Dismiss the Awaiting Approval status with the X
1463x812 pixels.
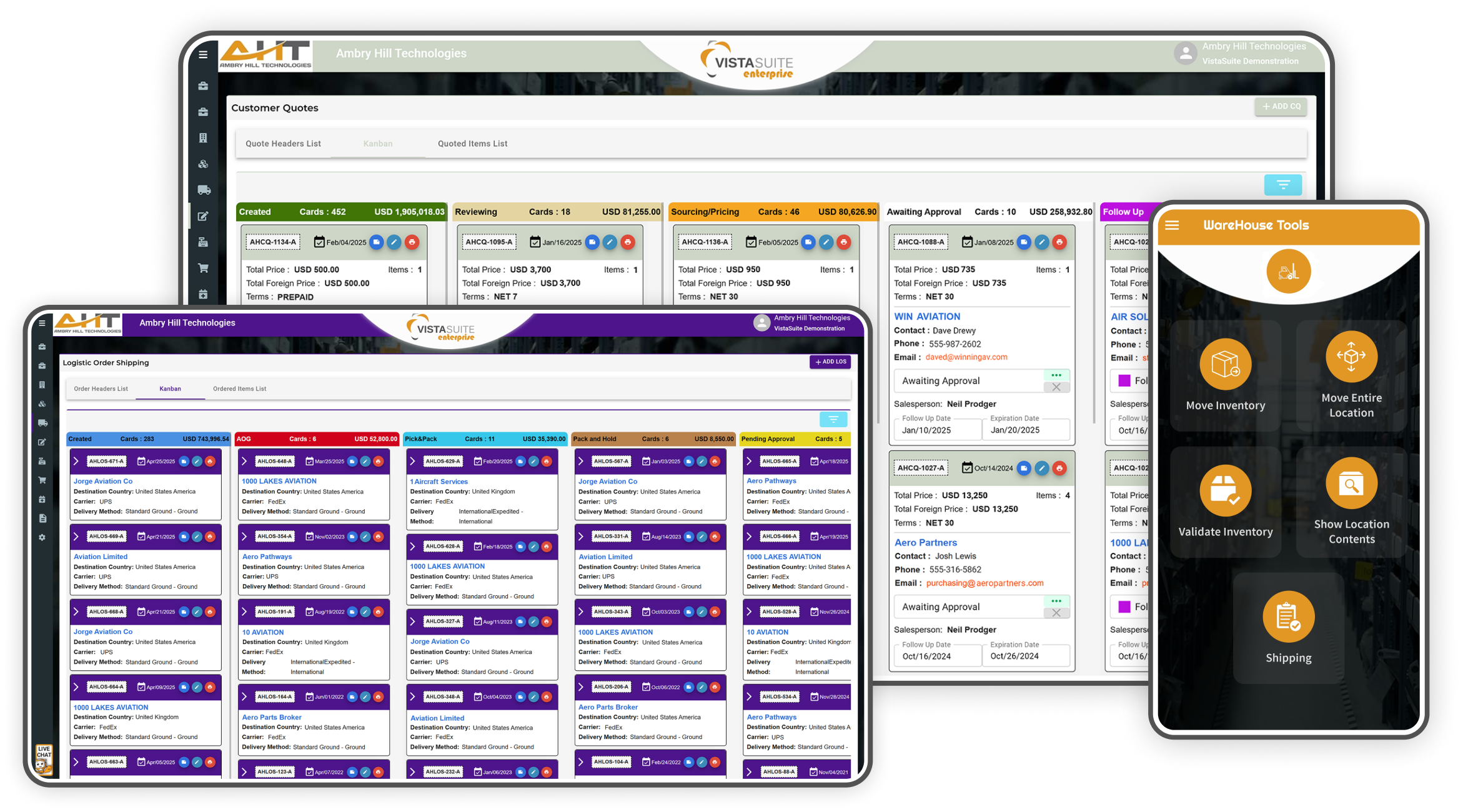pyautogui.click(x=1057, y=387)
